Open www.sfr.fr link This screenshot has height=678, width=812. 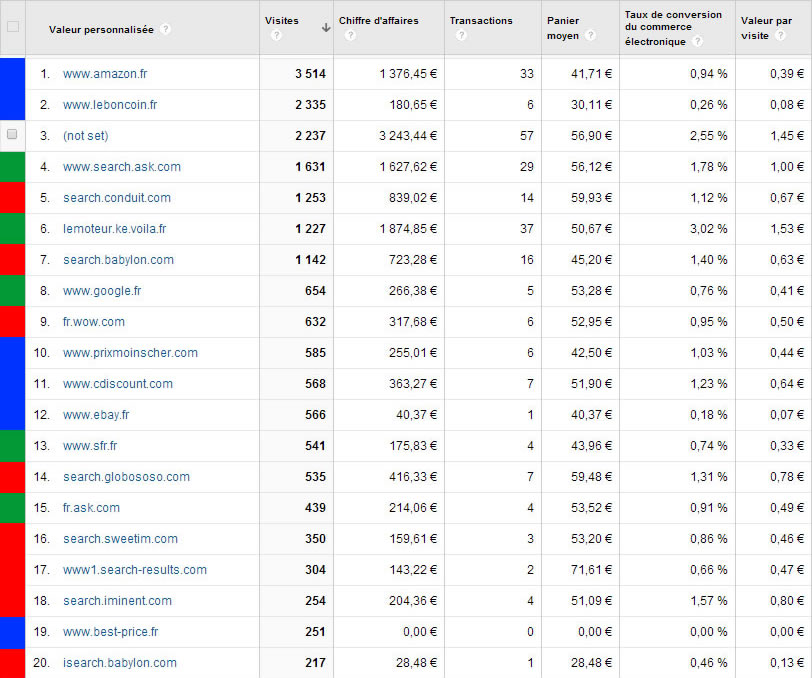tap(90, 446)
